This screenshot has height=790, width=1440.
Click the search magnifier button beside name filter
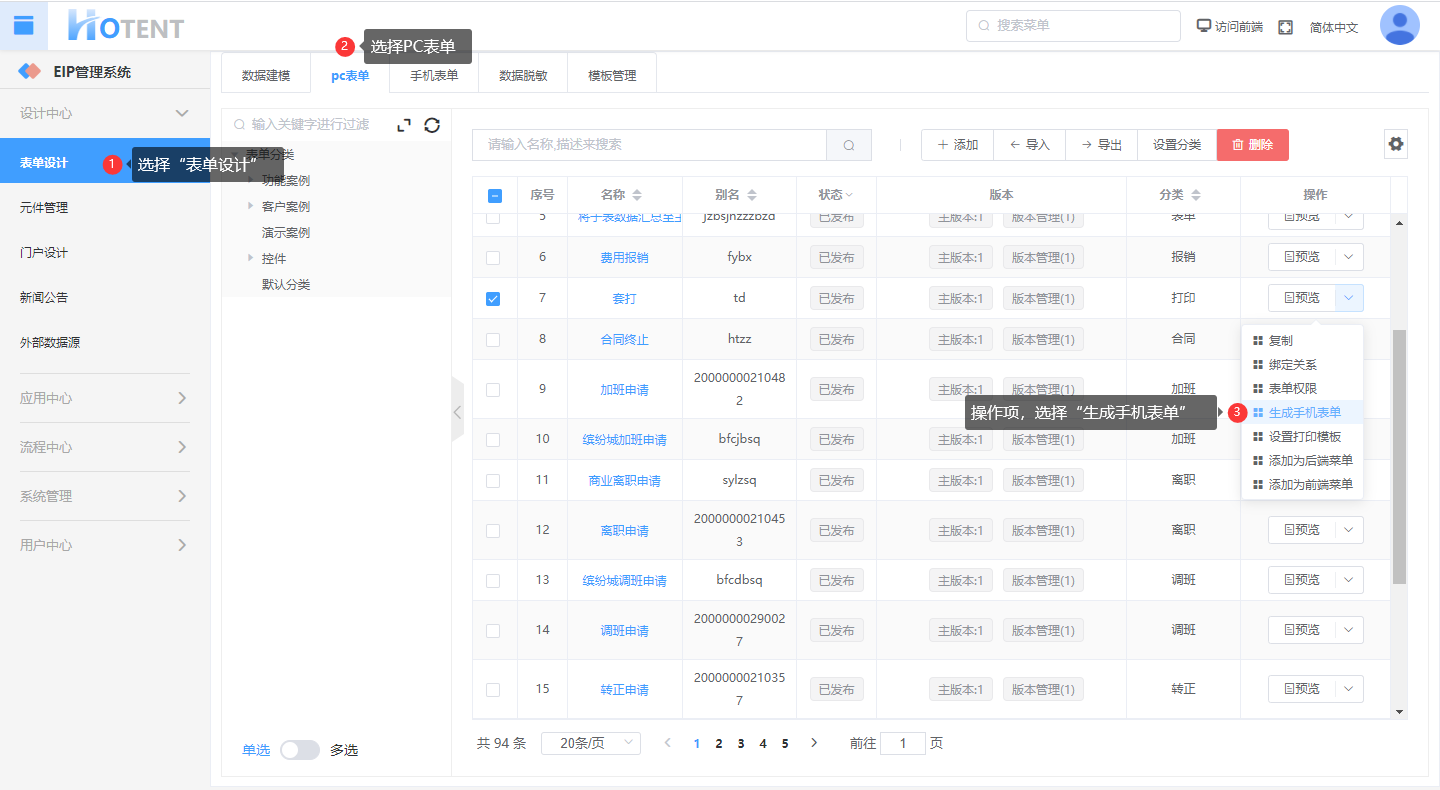[849, 145]
